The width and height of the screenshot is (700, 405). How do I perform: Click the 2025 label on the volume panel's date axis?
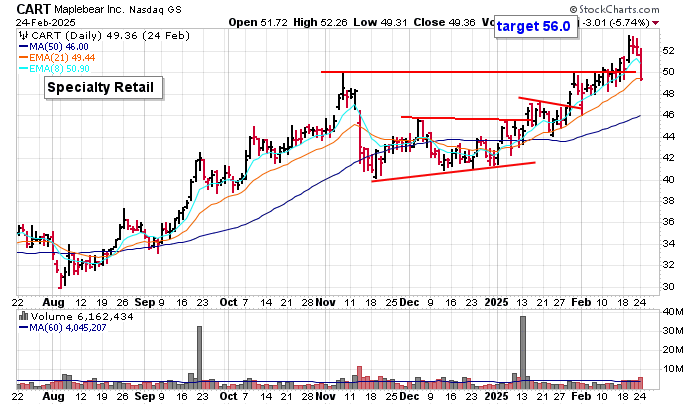click(496, 397)
